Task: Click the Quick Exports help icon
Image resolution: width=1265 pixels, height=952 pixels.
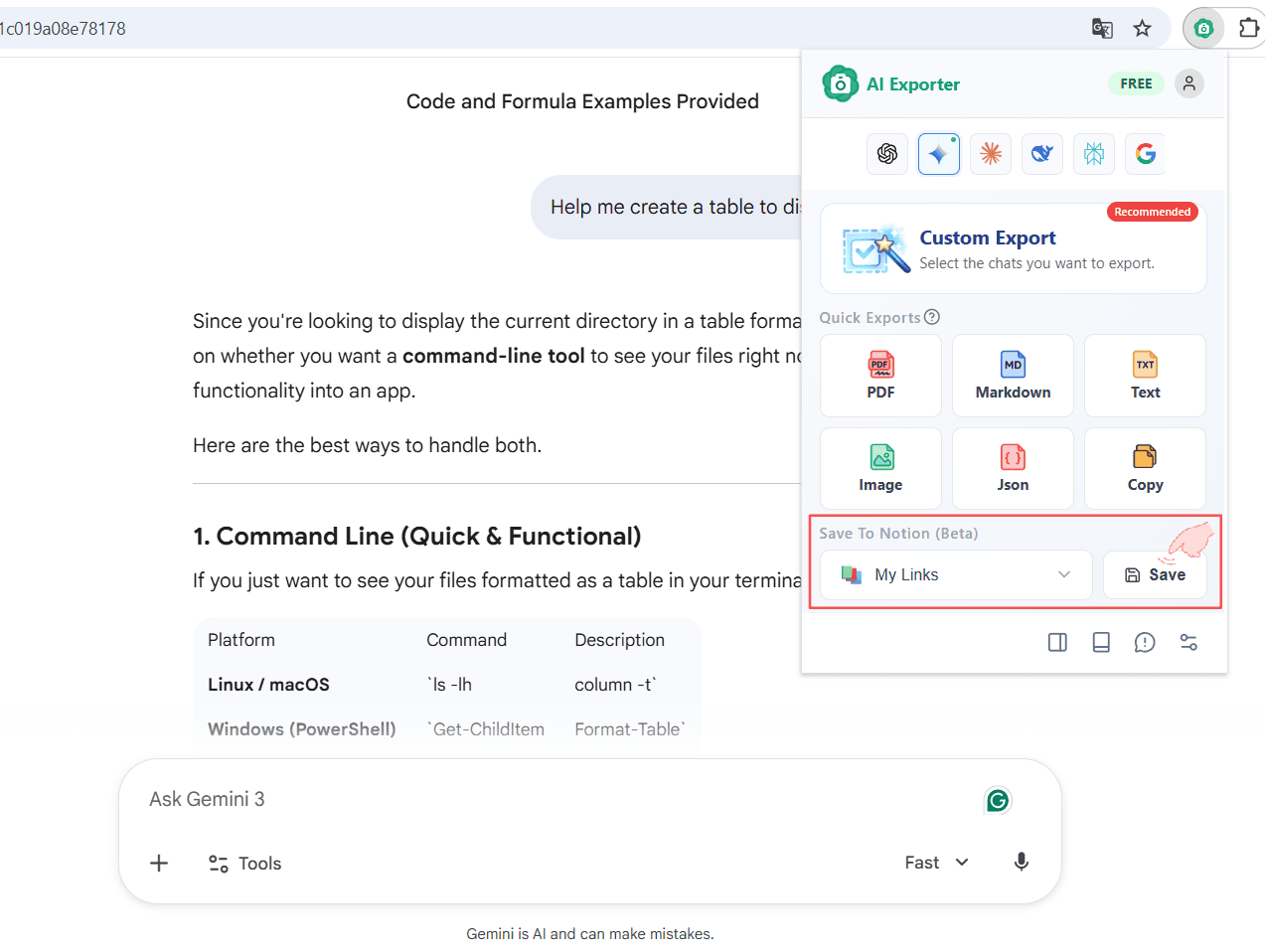Action: [932, 317]
